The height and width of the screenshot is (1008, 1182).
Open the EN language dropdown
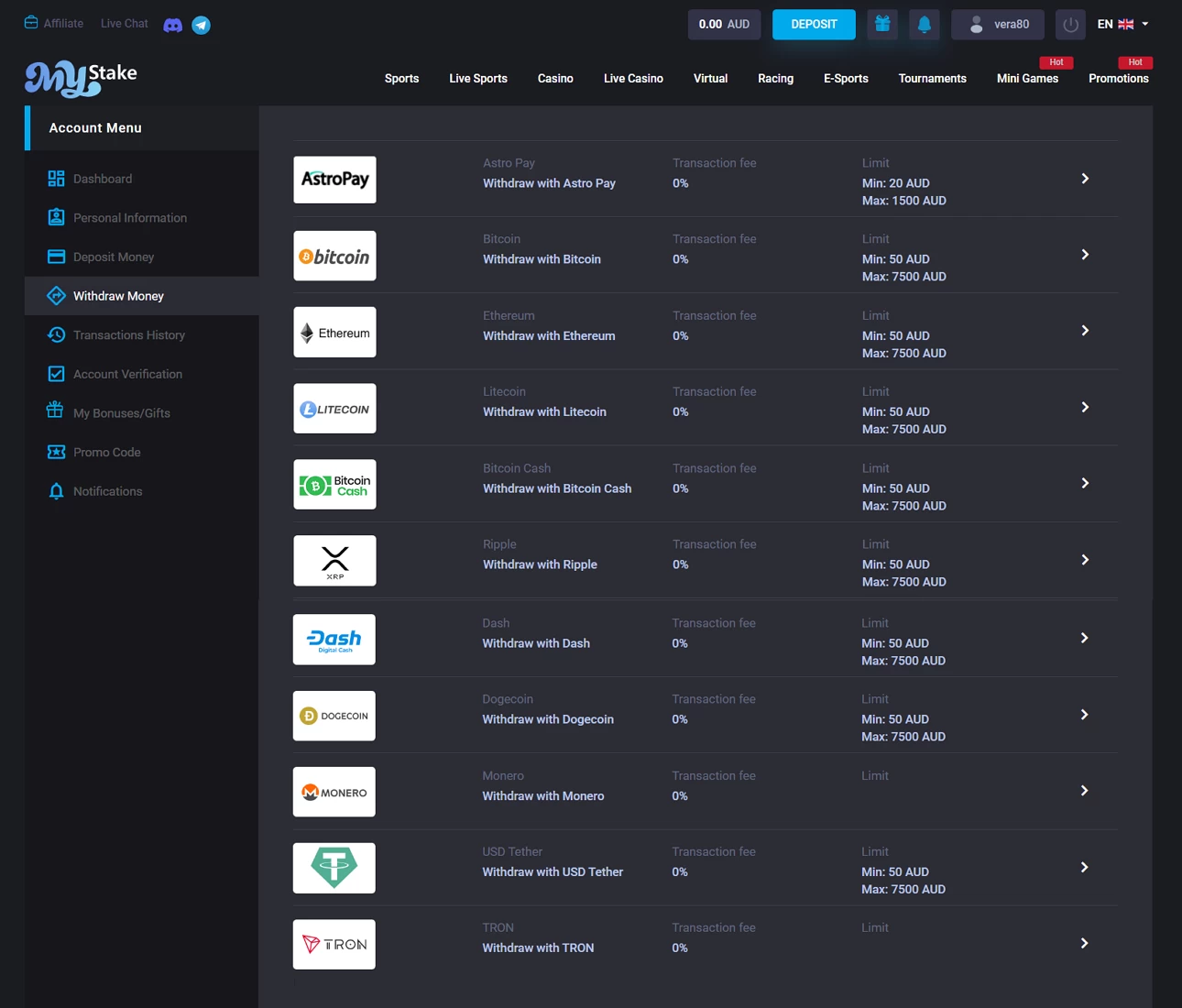coord(1122,24)
